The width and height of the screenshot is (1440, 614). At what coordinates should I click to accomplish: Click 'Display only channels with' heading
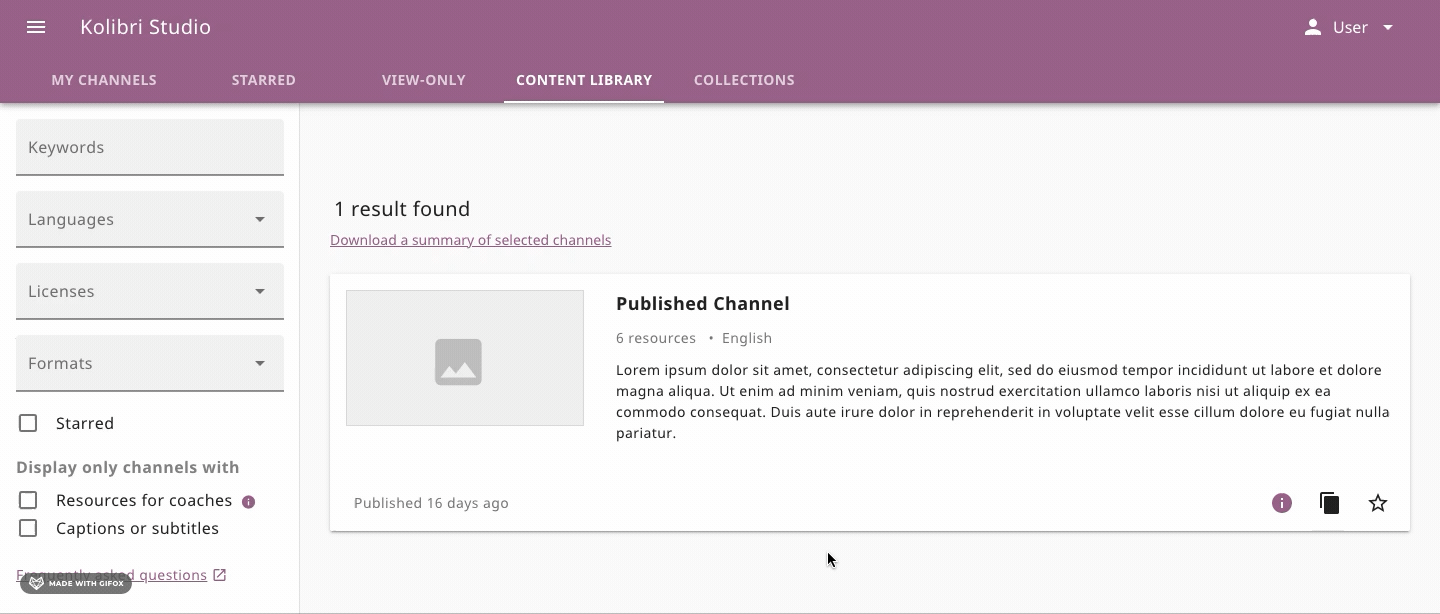(128, 467)
